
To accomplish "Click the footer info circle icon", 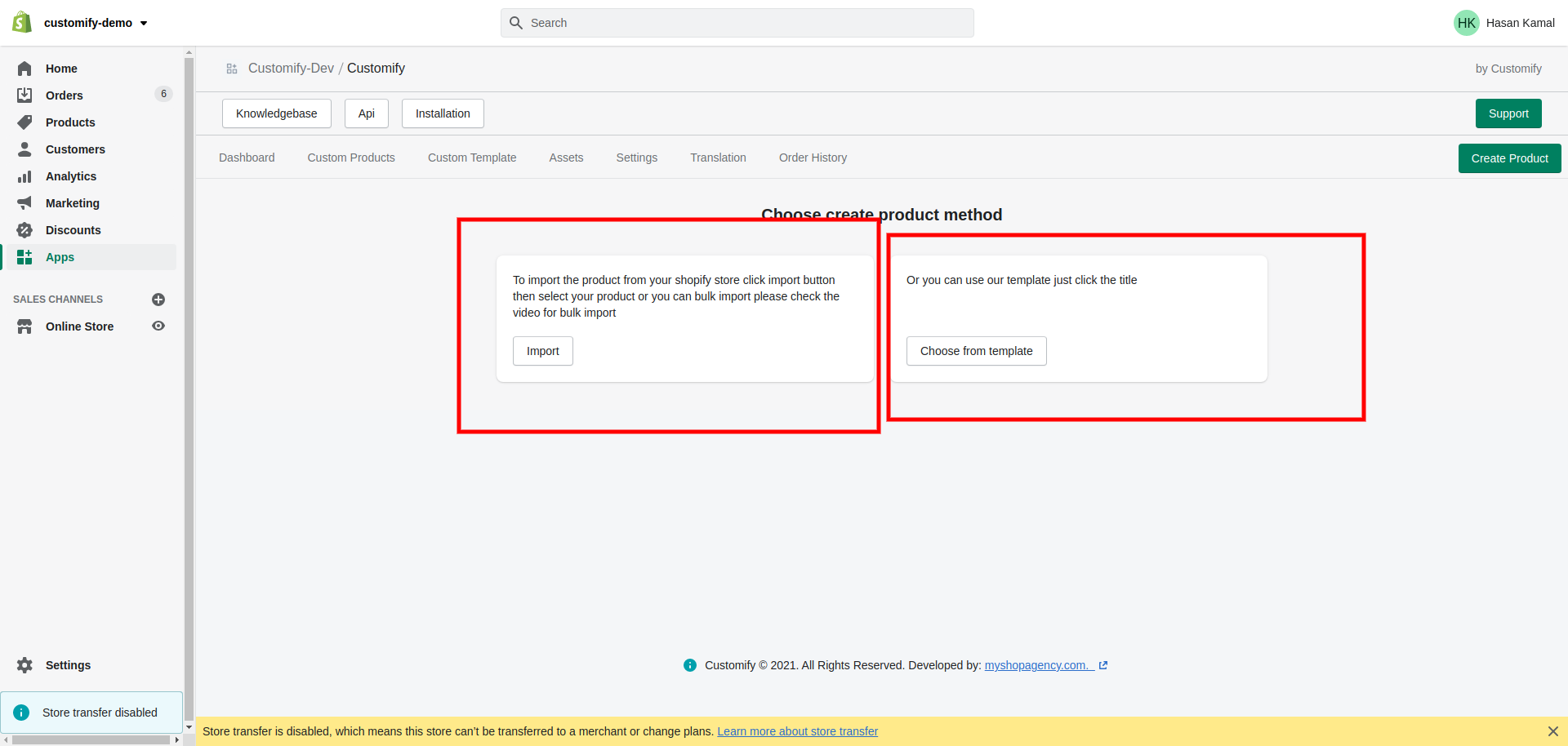I will coord(690,665).
